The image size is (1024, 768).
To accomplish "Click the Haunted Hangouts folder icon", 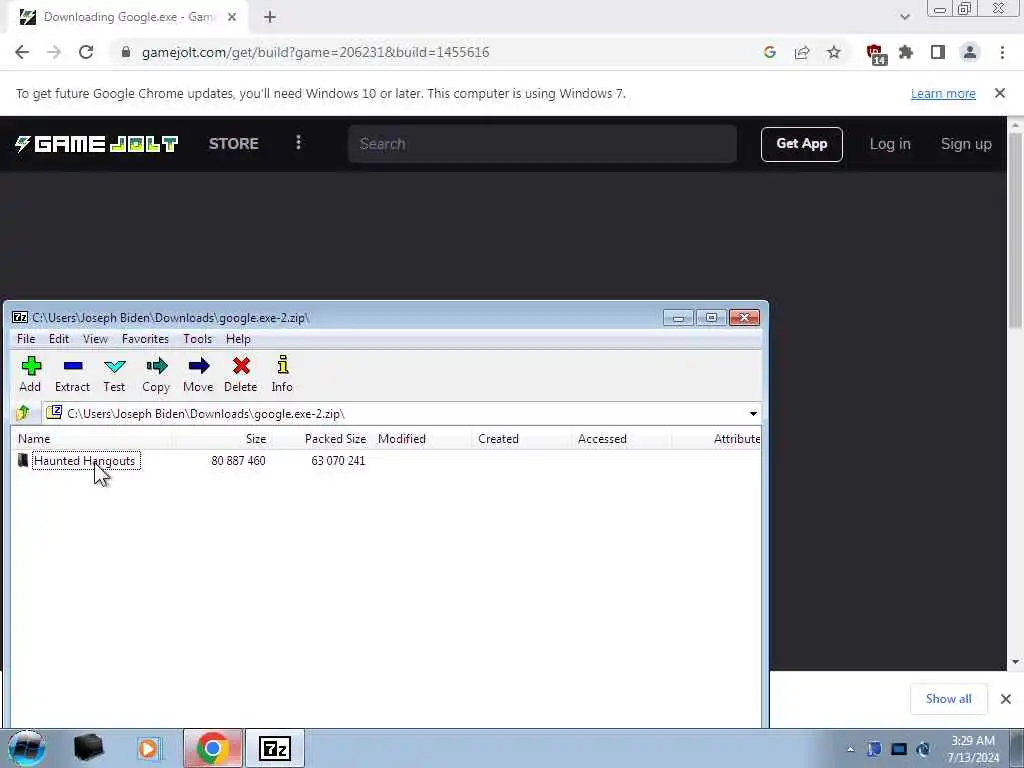I will point(23,460).
